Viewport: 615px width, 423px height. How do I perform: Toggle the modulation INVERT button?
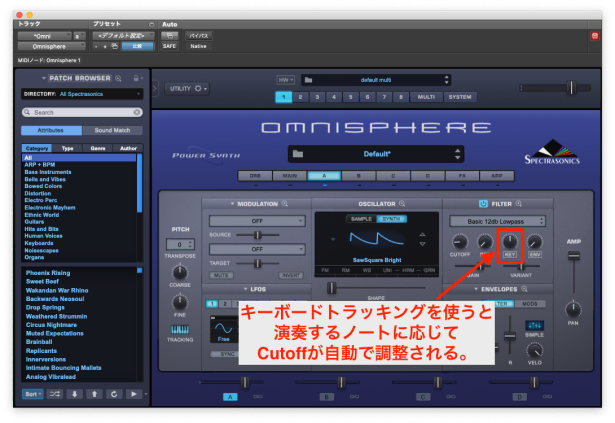click(290, 275)
